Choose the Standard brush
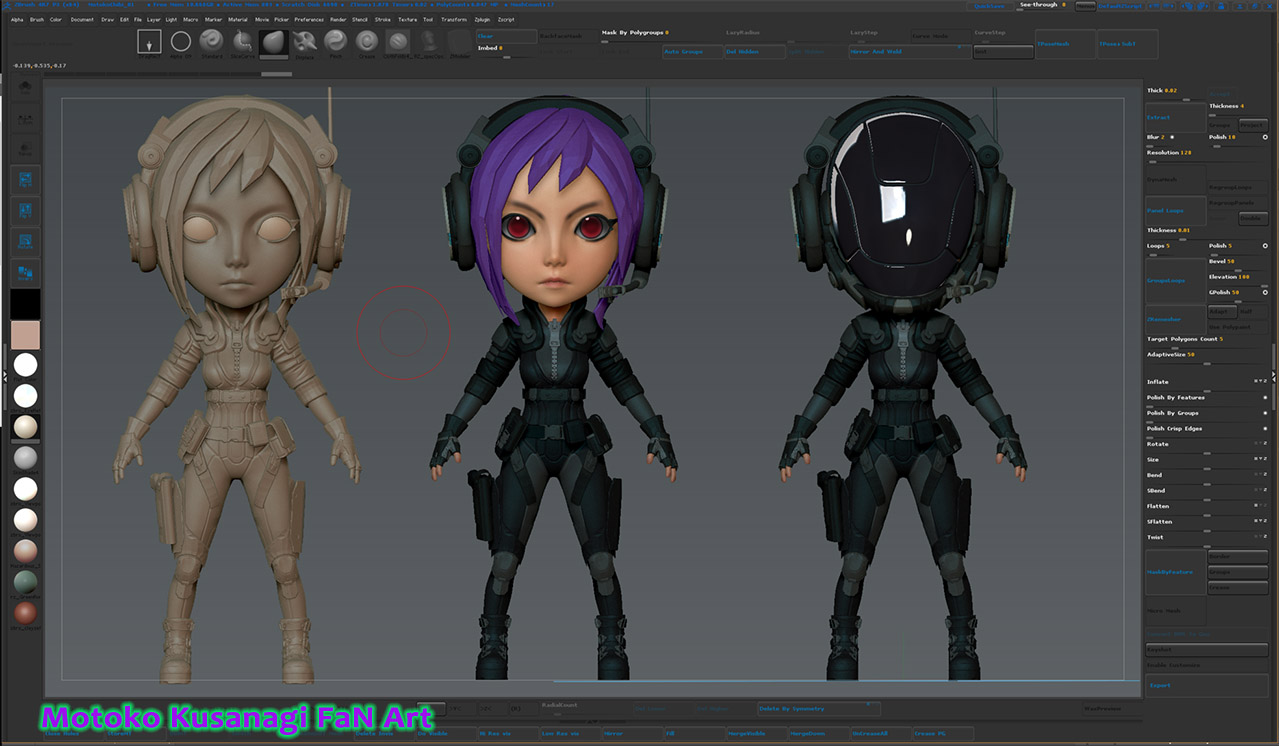 [211, 43]
